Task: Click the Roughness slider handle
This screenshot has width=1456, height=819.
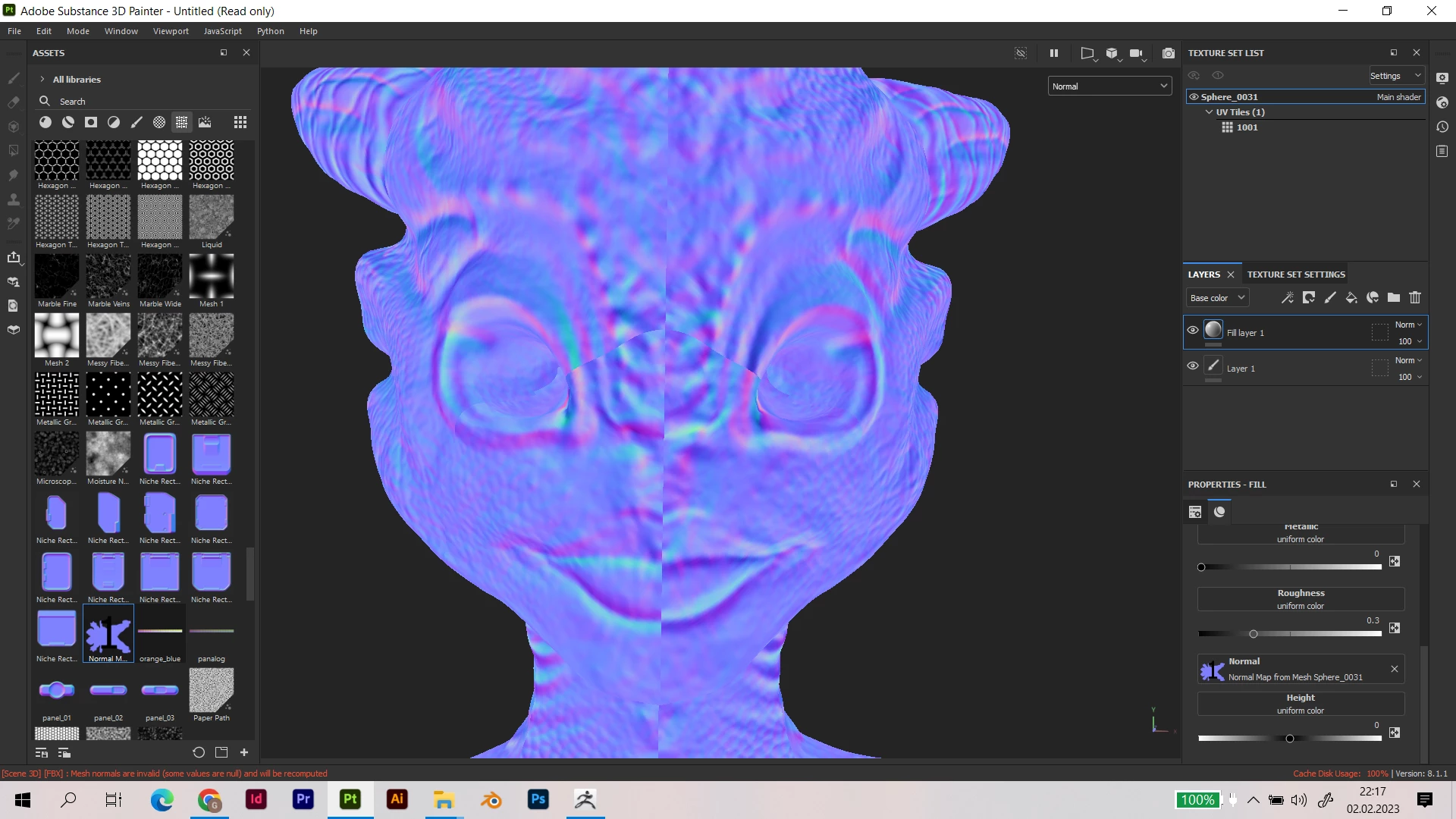Action: (1253, 634)
